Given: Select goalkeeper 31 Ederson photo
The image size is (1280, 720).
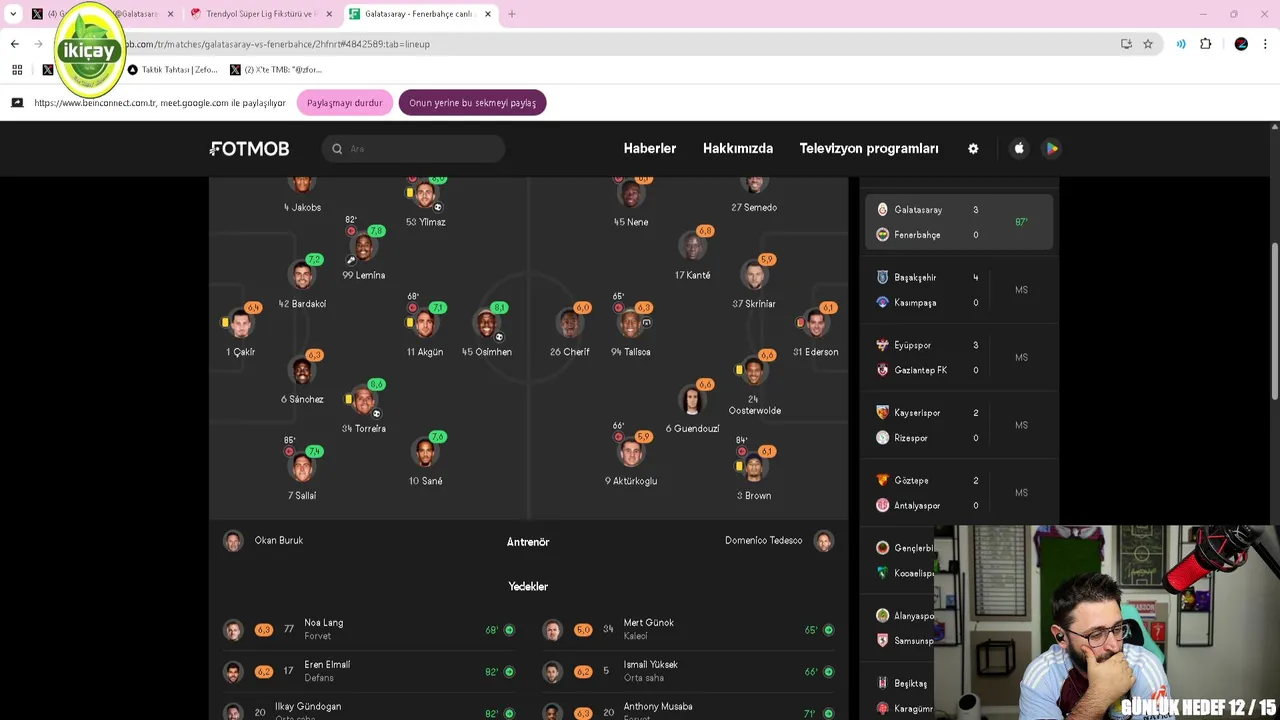Looking at the screenshot, I should 816,325.
